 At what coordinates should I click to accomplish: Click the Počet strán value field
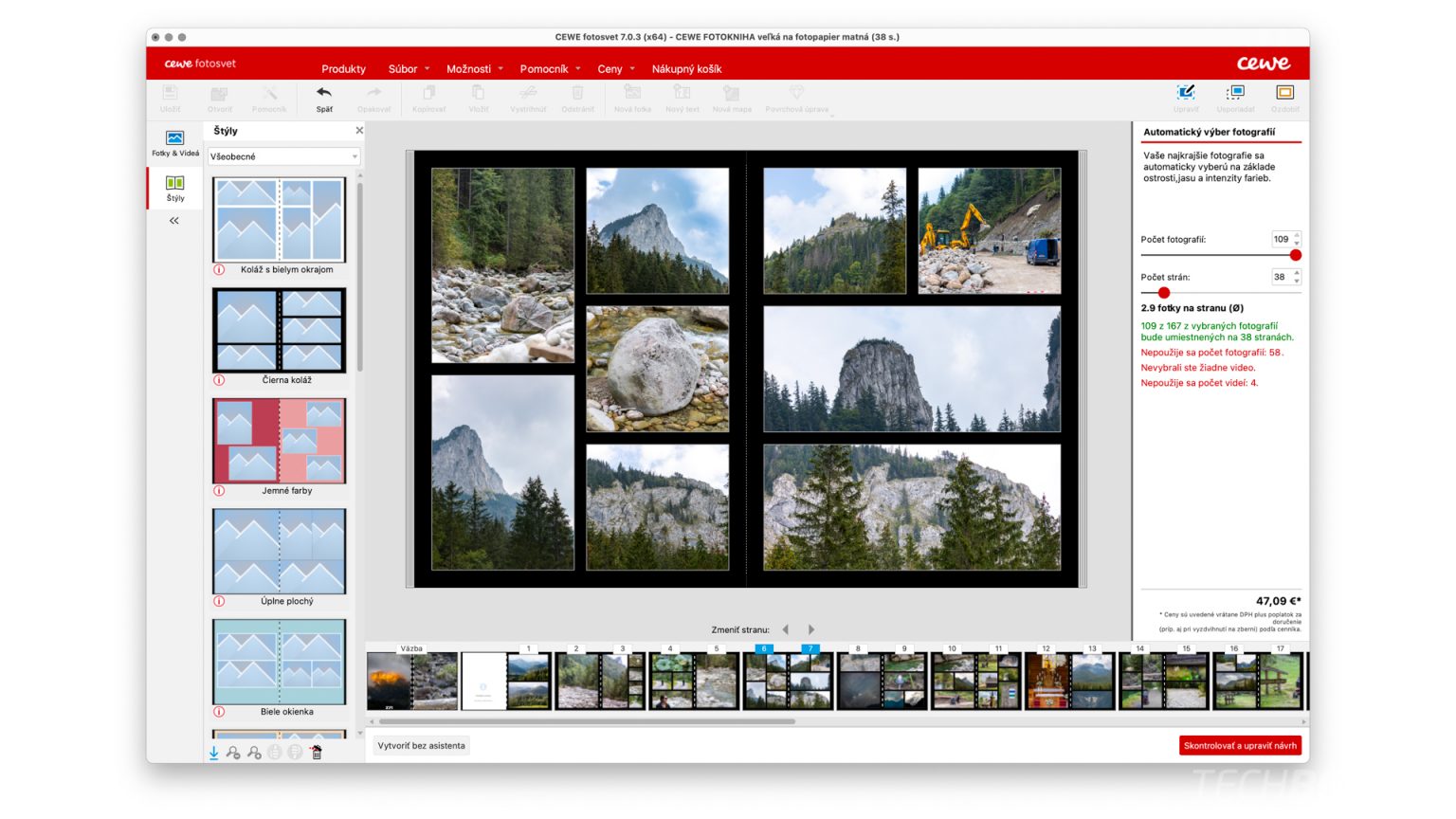1282,277
